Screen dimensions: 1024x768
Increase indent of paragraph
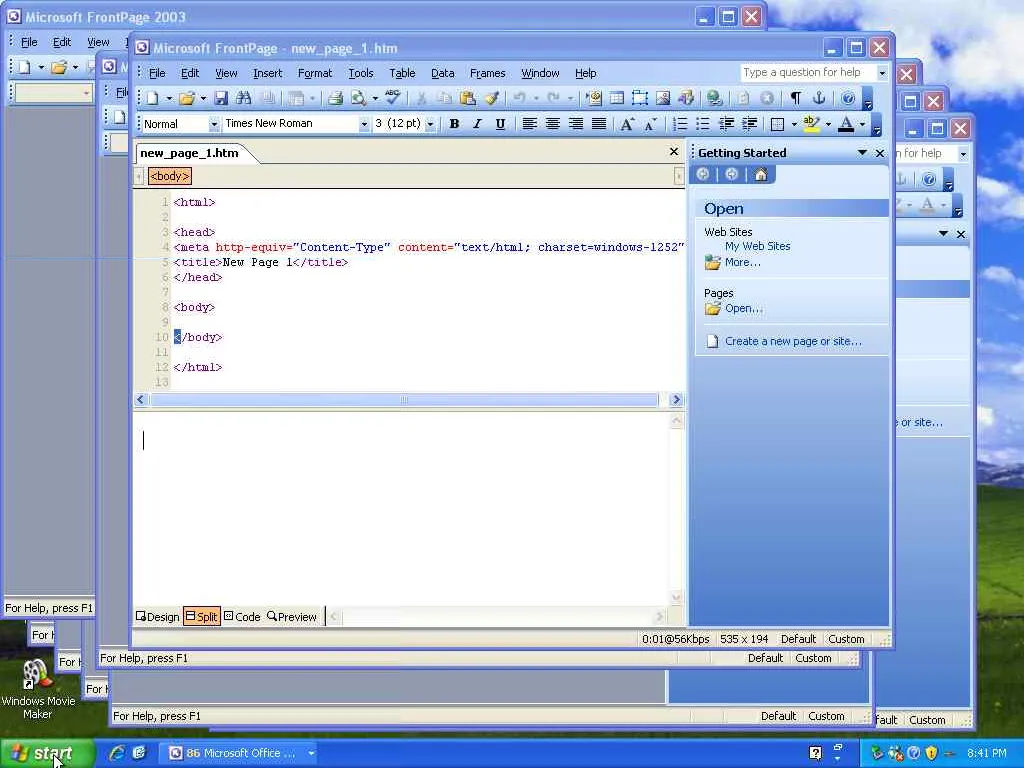coord(749,124)
